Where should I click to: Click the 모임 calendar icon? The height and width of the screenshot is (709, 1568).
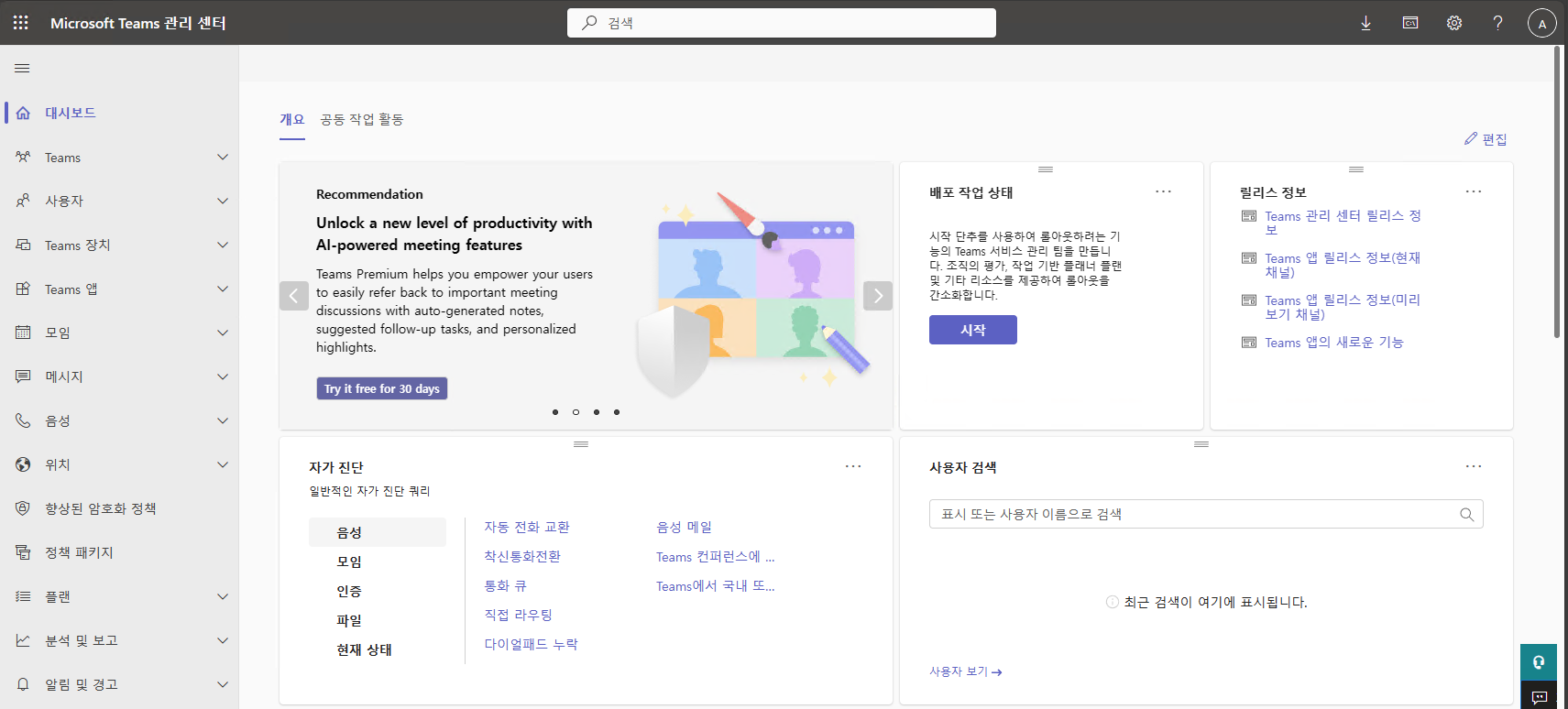click(x=23, y=333)
